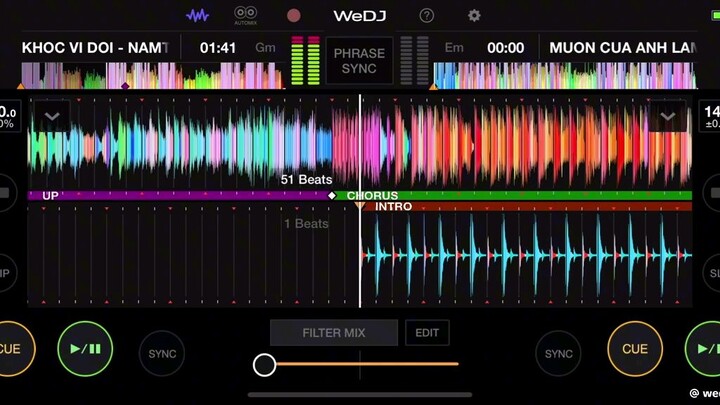Toggle SYNC on the right deck

558,353
